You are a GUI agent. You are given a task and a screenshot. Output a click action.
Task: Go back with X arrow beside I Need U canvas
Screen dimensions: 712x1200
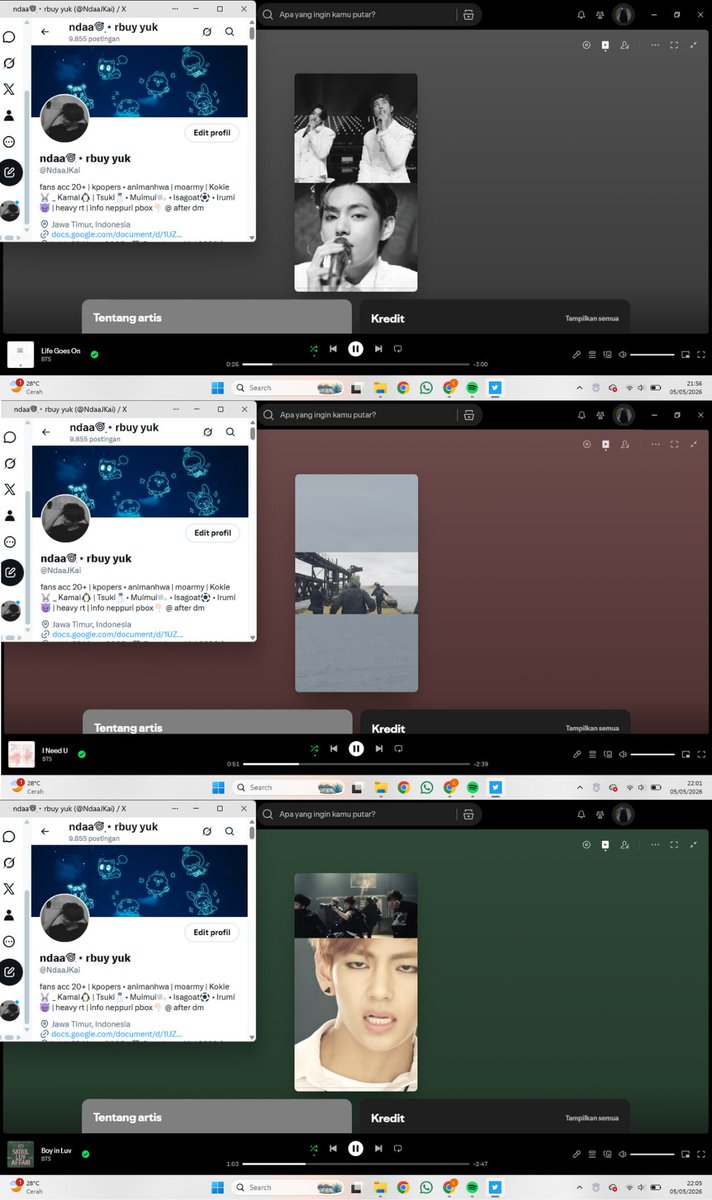pyautogui.click(x=45, y=431)
